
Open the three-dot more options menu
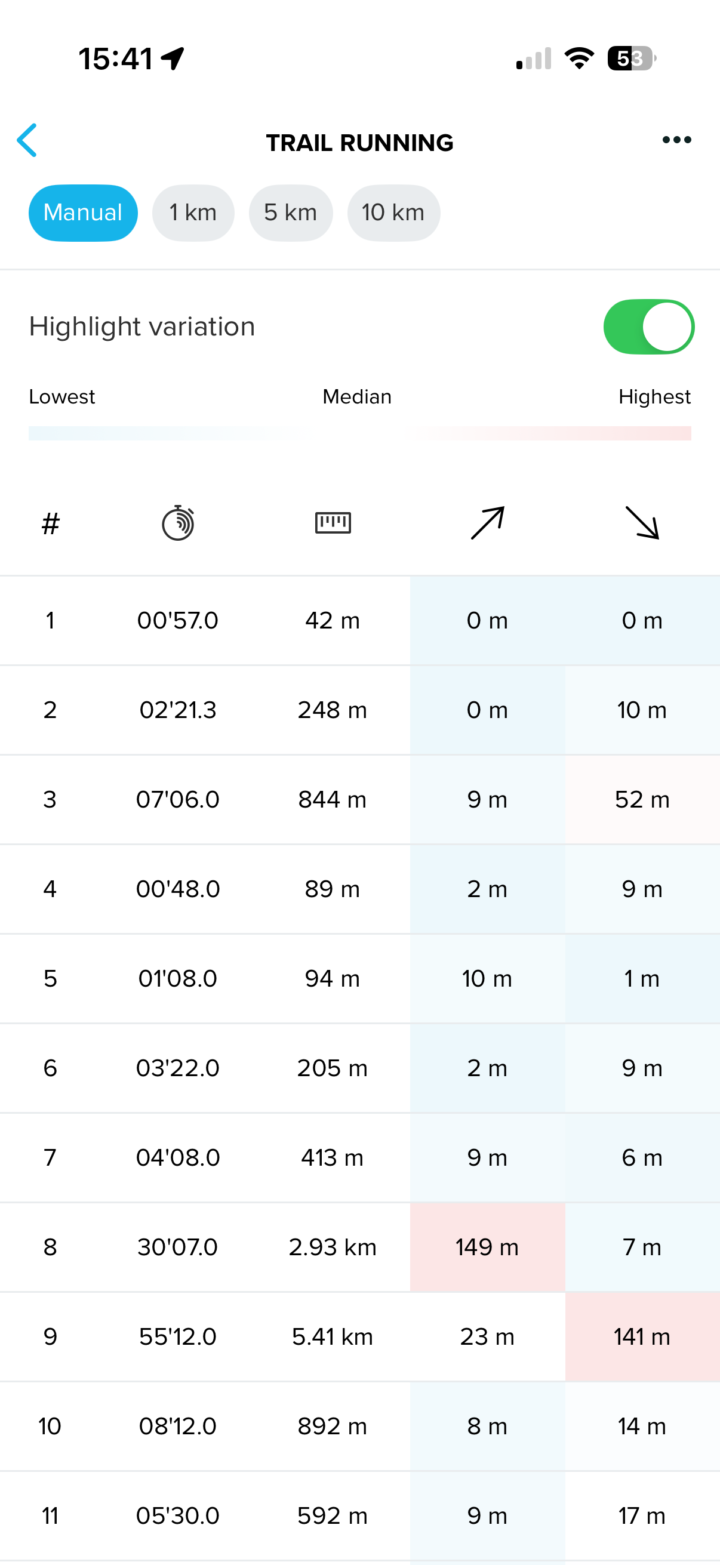point(677,140)
